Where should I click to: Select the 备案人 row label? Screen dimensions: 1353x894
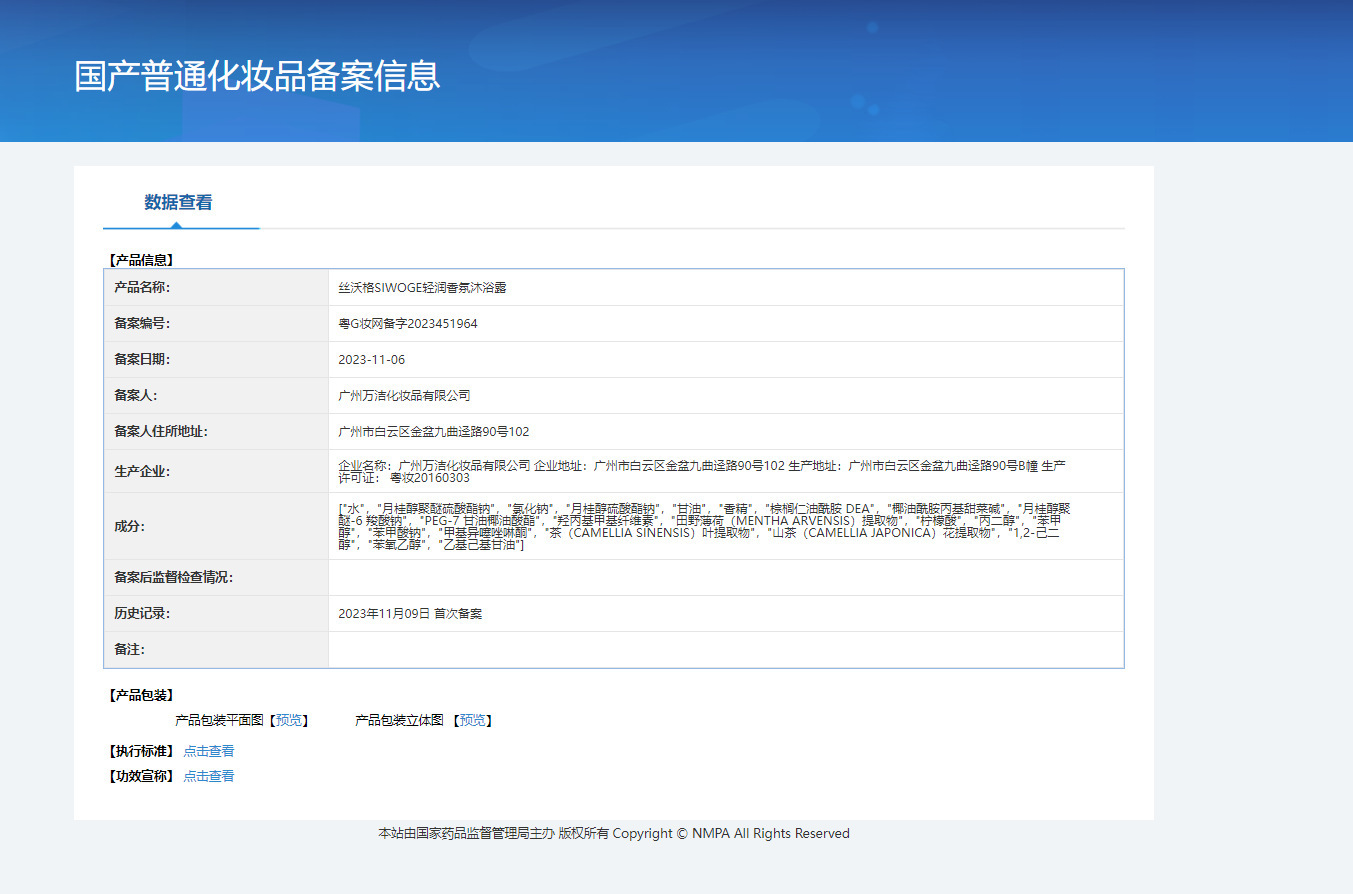pos(136,396)
